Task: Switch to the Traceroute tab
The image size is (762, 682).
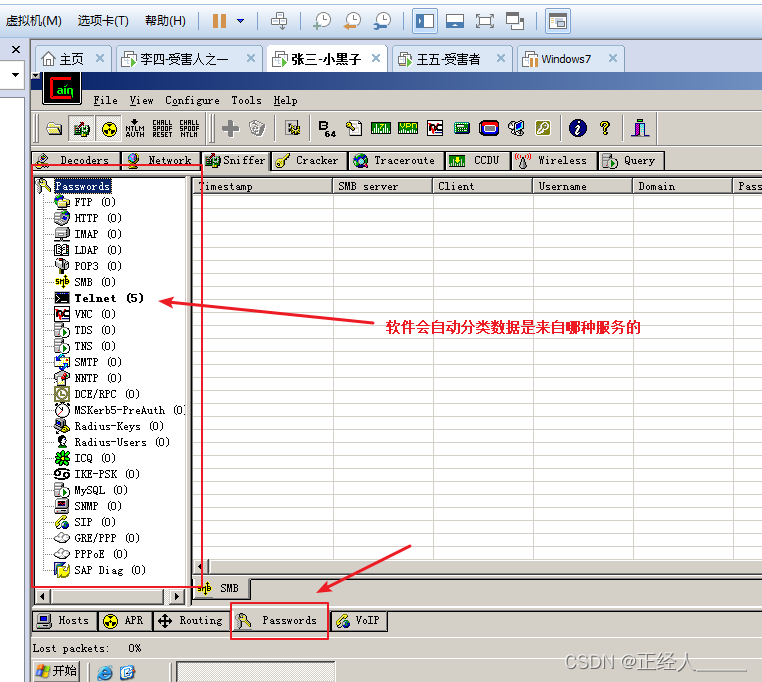Action: click(396, 160)
